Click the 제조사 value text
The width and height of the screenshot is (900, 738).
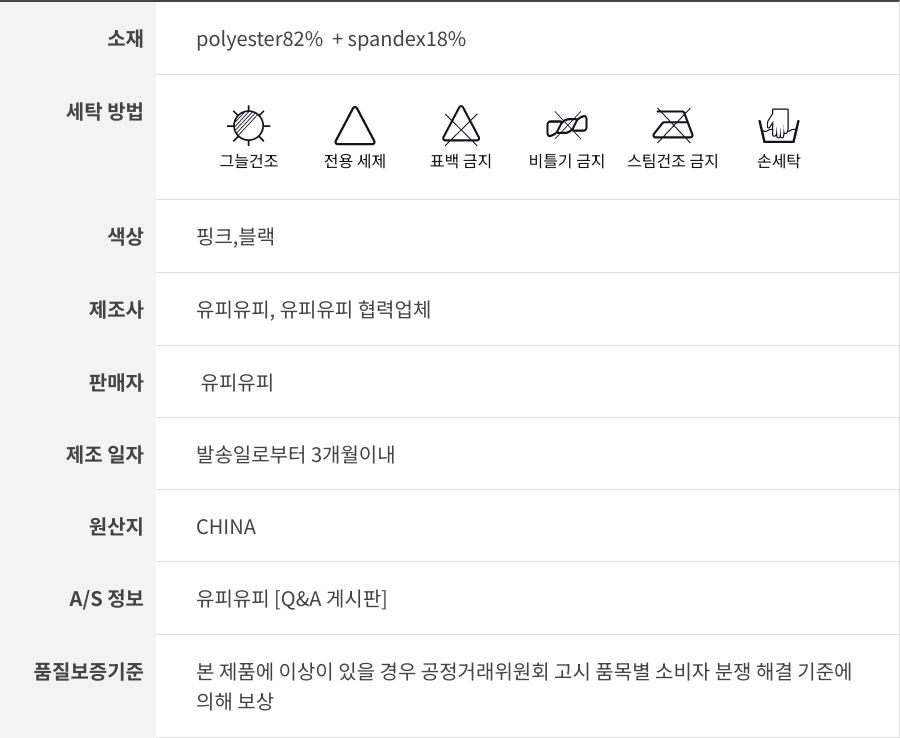[x=314, y=310]
